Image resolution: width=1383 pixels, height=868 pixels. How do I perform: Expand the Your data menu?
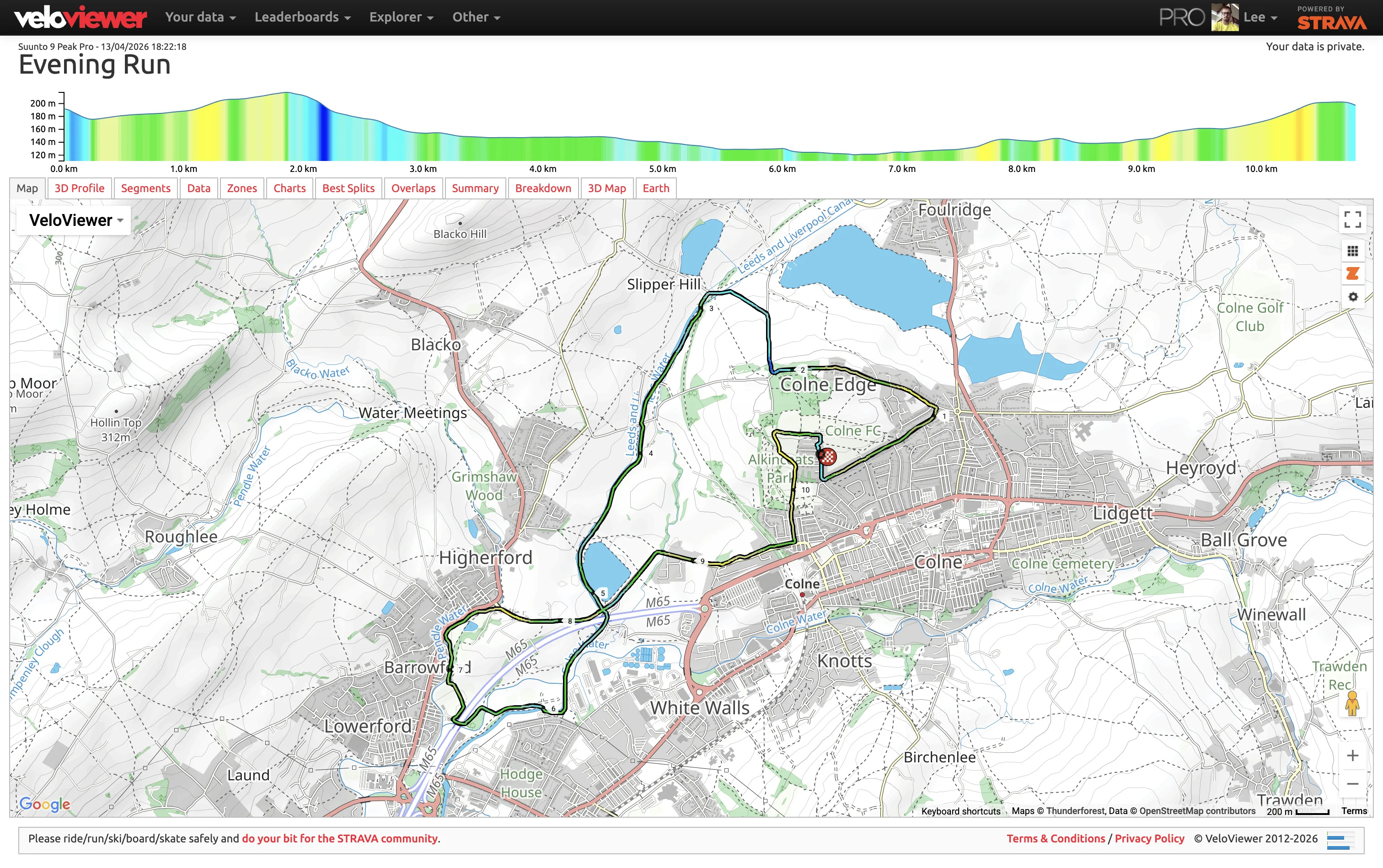[200, 17]
